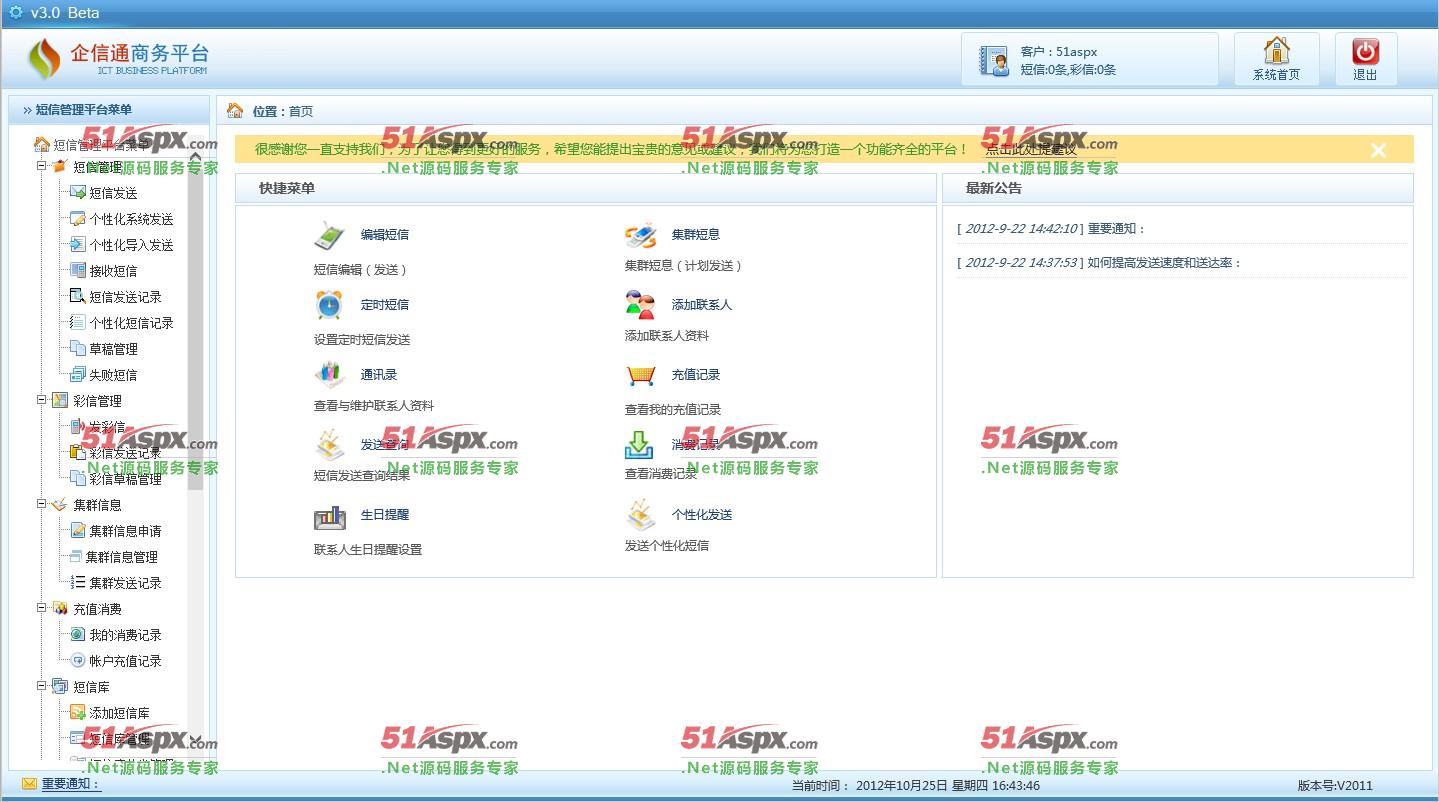Image resolution: width=1439 pixels, height=802 pixels.
Task: Click the 发送查询 quick menu icon
Action: [329, 445]
